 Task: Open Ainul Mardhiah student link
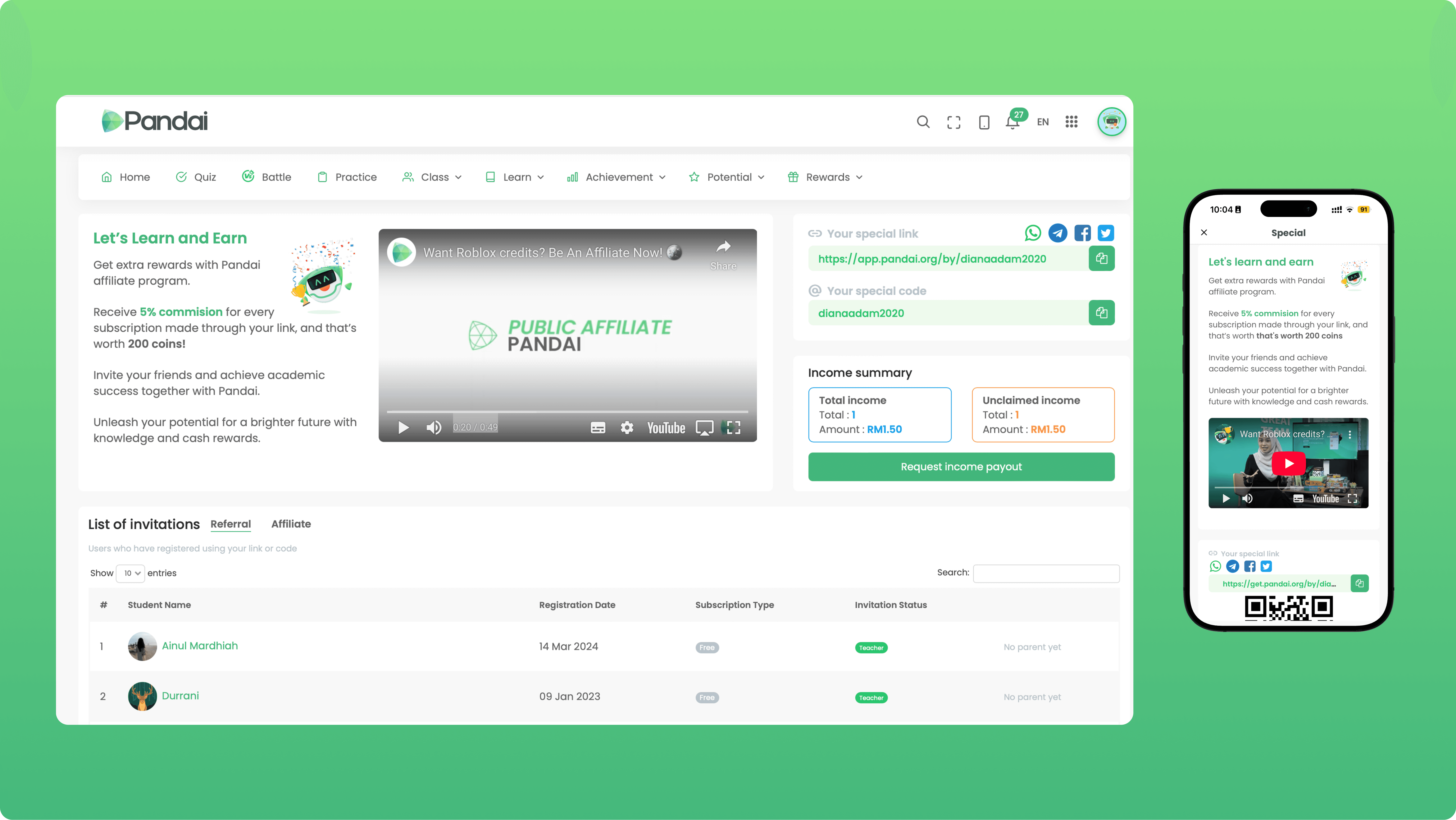[199, 645]
